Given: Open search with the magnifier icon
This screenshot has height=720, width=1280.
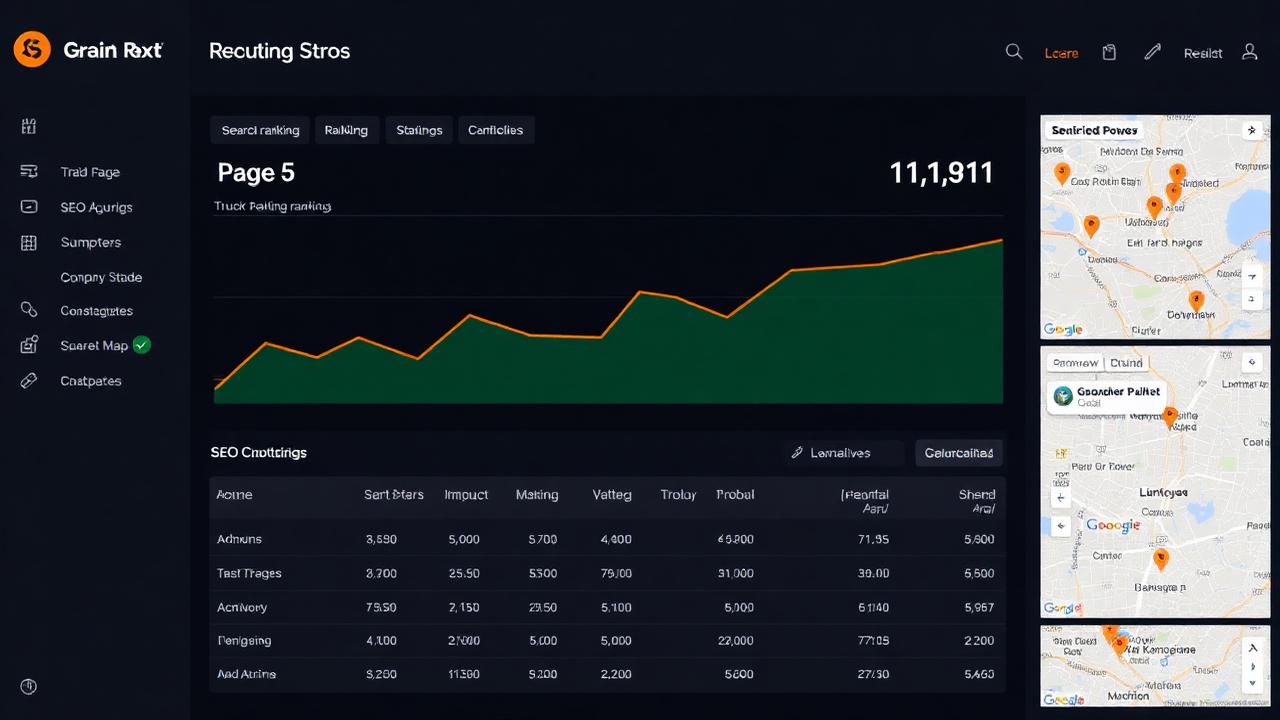Looking at the screenshot, I should point(1014,52).
